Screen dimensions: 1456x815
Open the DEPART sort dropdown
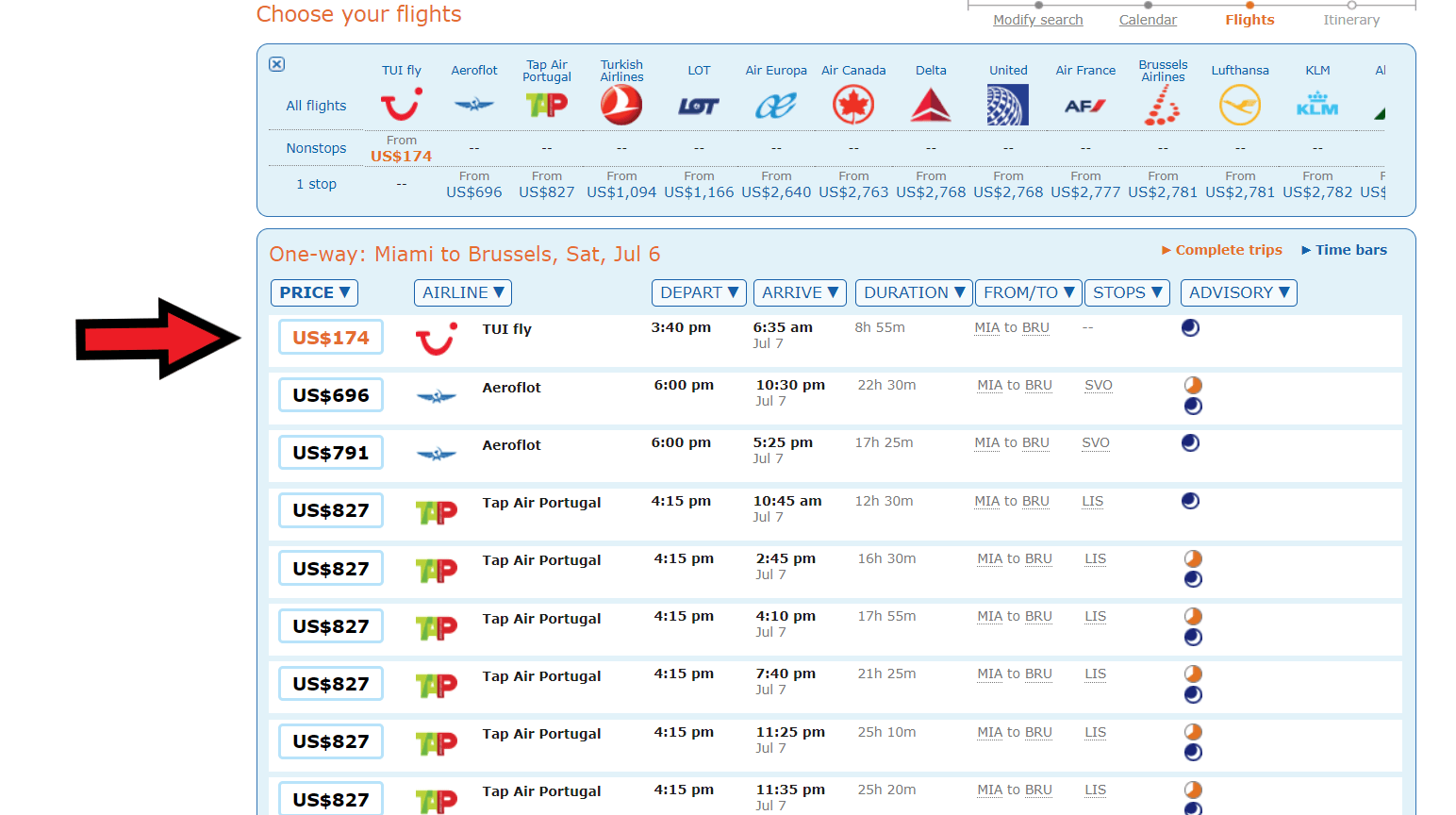coord(699,292)
